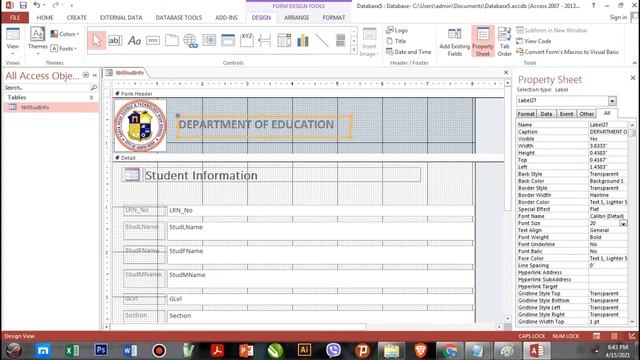Select the DEPARTMENT OF EDUCATION label
This screenshot has width=640, height=360.
pyautogui.click(x=264, y=126)
